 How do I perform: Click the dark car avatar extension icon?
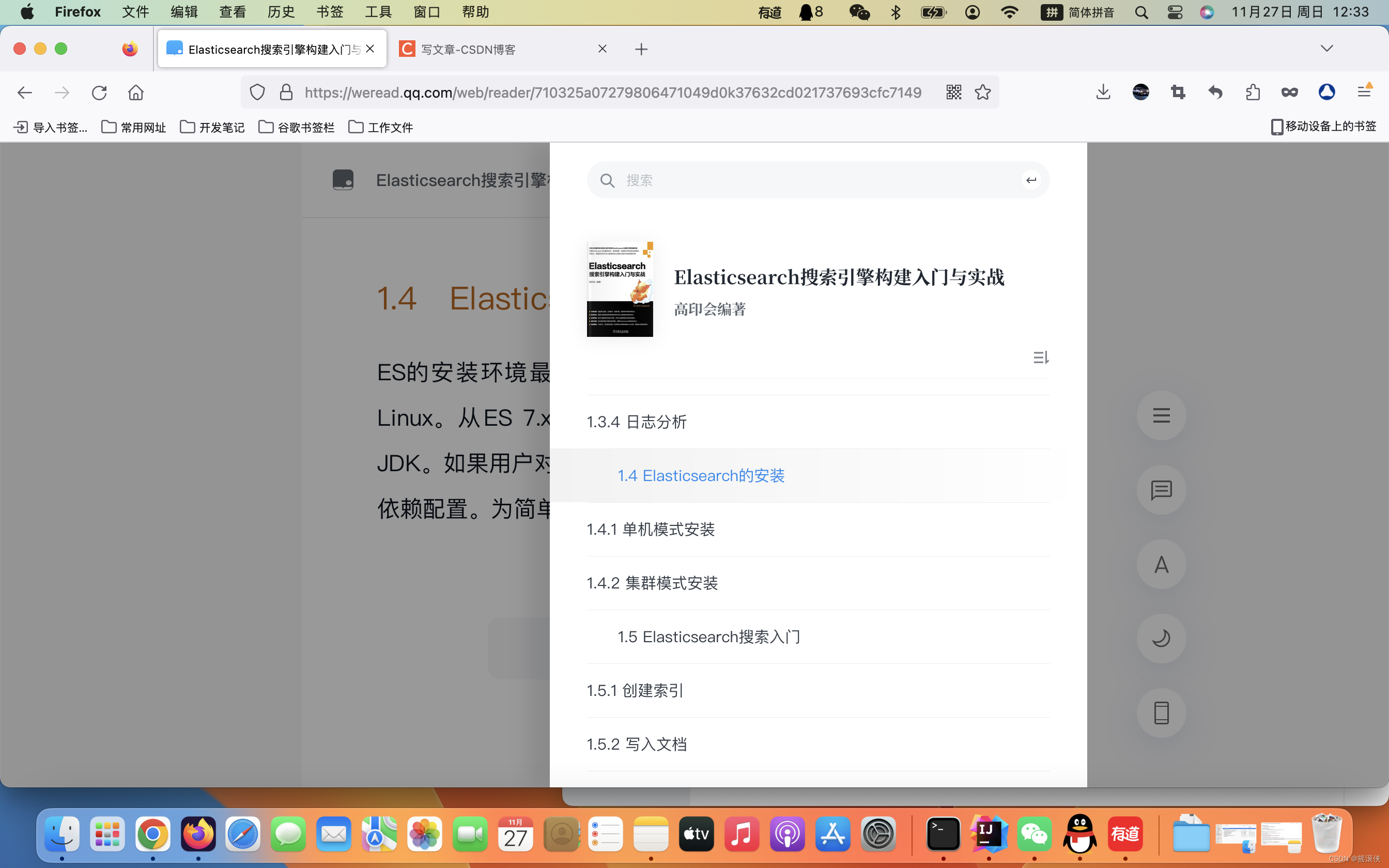[1140, 92]
